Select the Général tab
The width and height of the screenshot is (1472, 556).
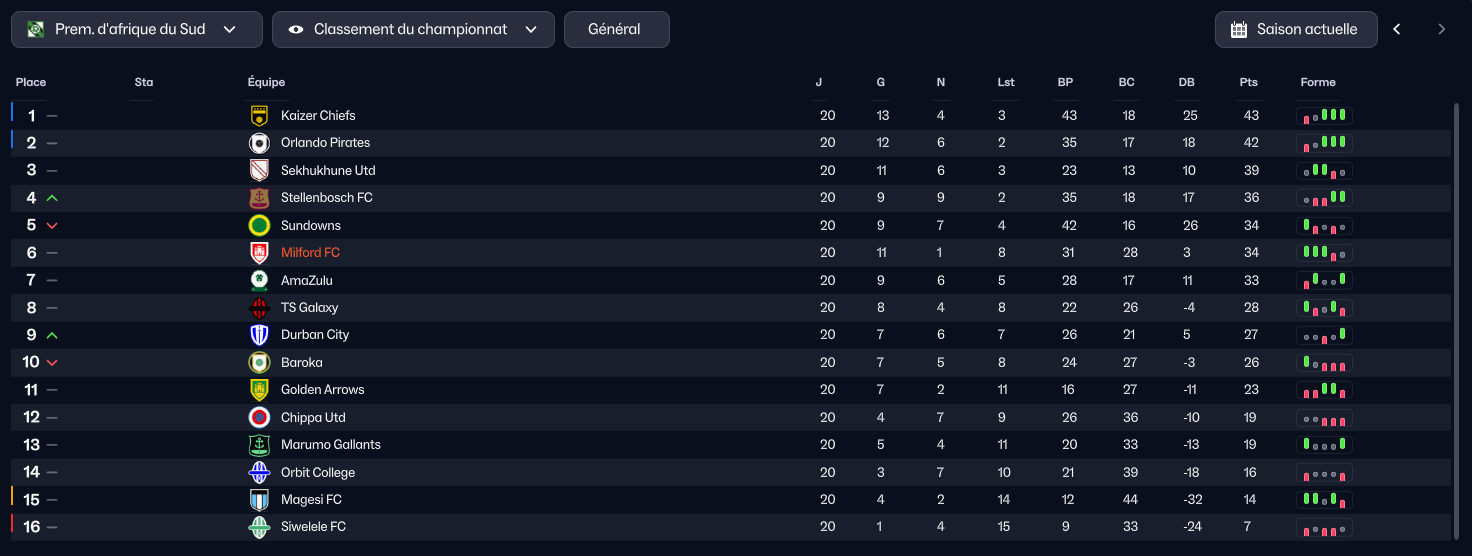pyautogui.click(x=616, y=30)
